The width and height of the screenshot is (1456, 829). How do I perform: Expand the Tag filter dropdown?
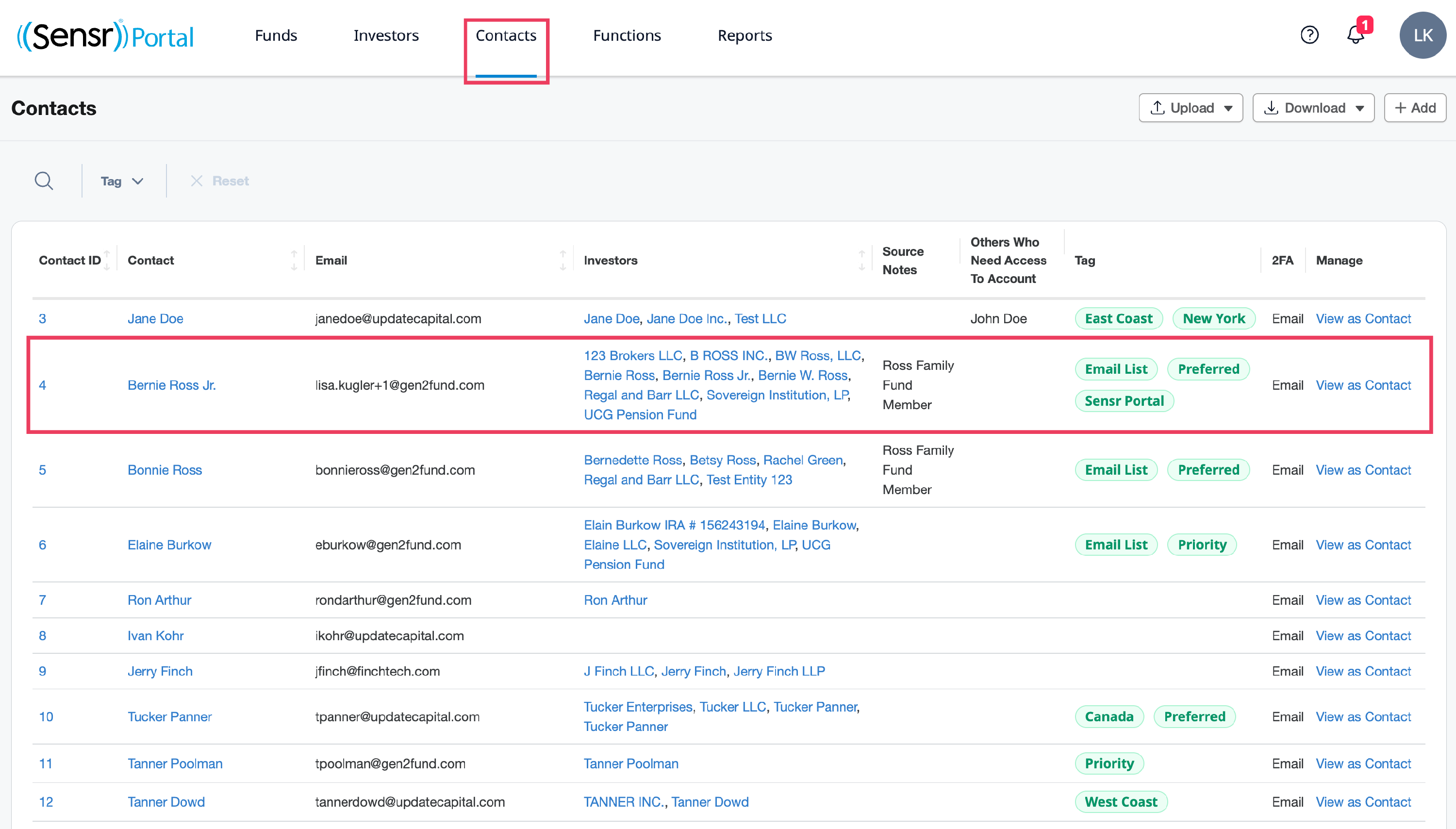pos(122,181)
